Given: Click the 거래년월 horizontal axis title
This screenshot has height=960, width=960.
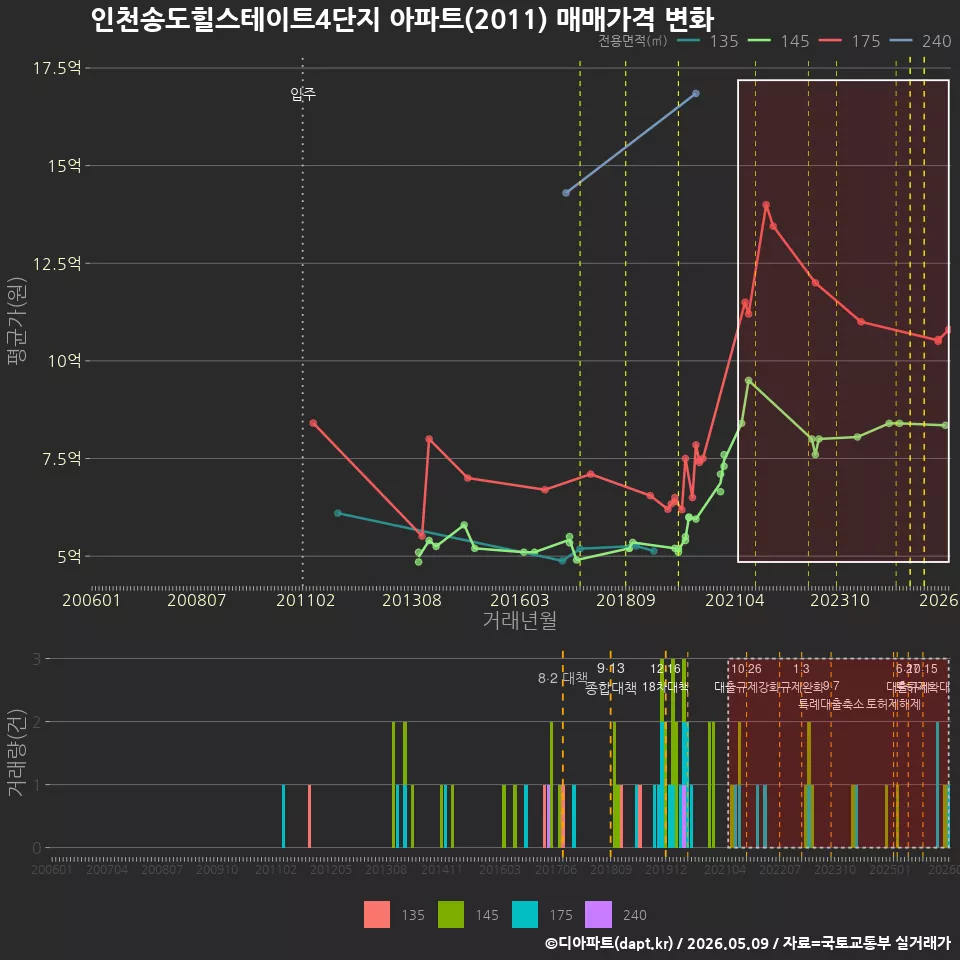Looking at the screenshot, I should (x=520, y=620).
